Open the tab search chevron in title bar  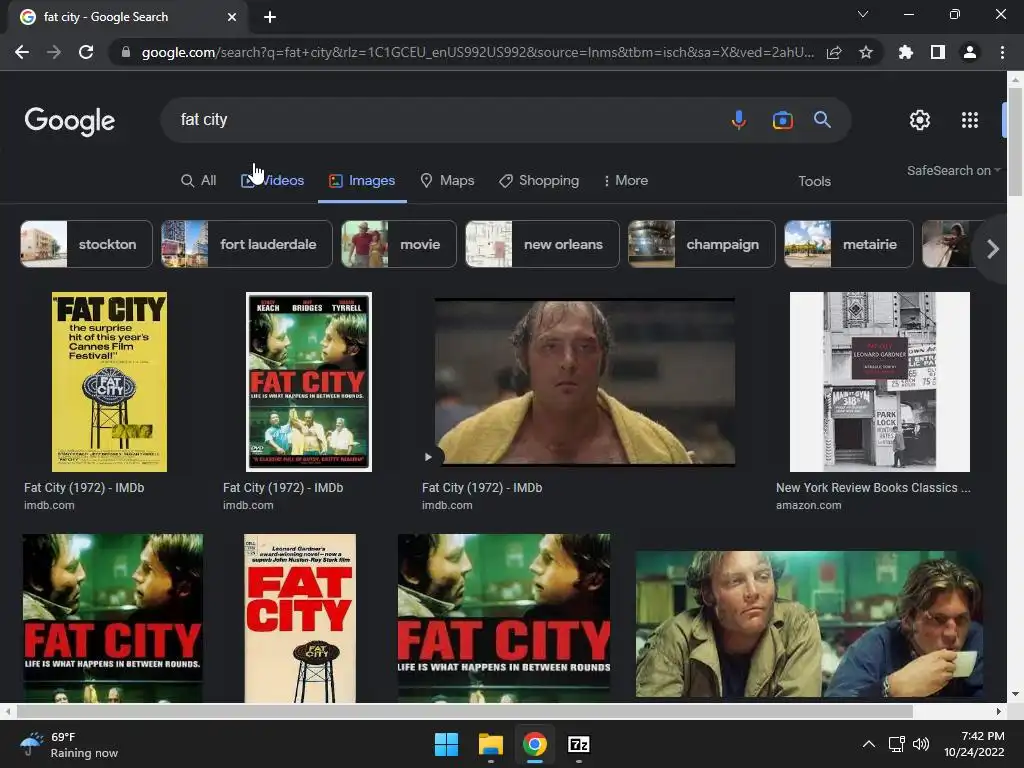[863, 14]
